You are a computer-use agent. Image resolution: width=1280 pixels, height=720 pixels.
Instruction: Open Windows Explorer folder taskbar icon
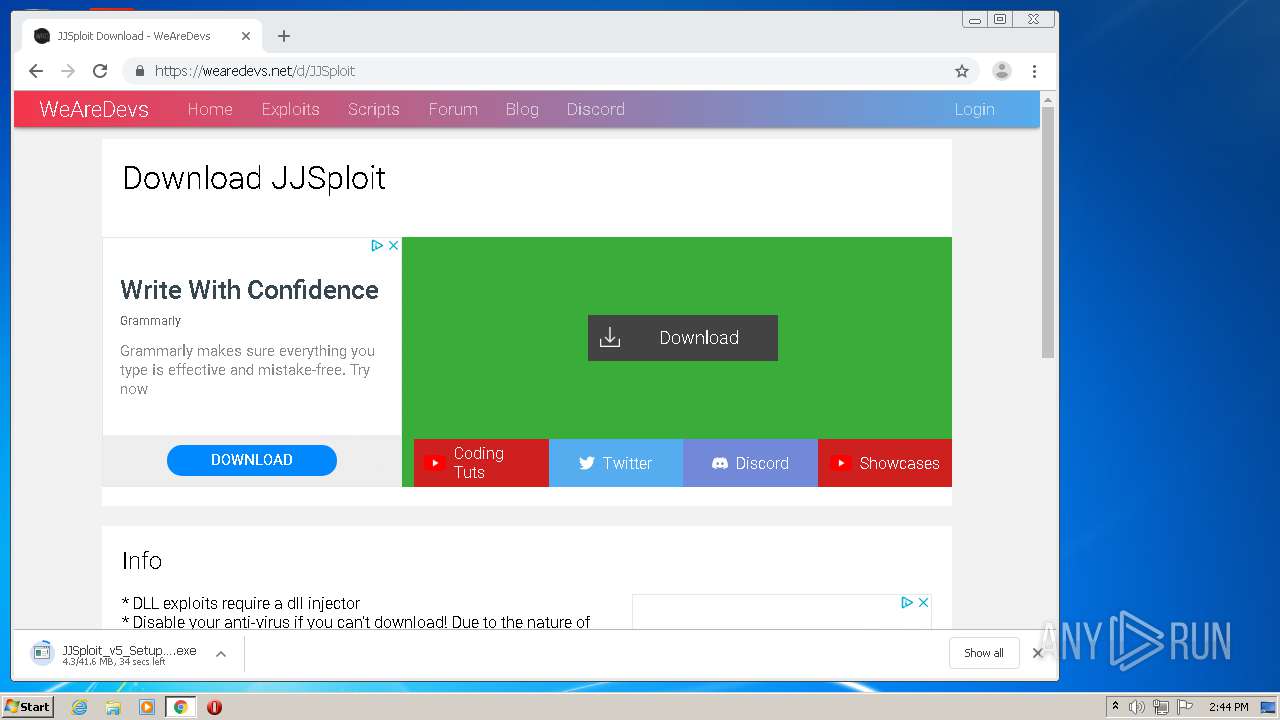pyautogui.click(x=113, y=707)
